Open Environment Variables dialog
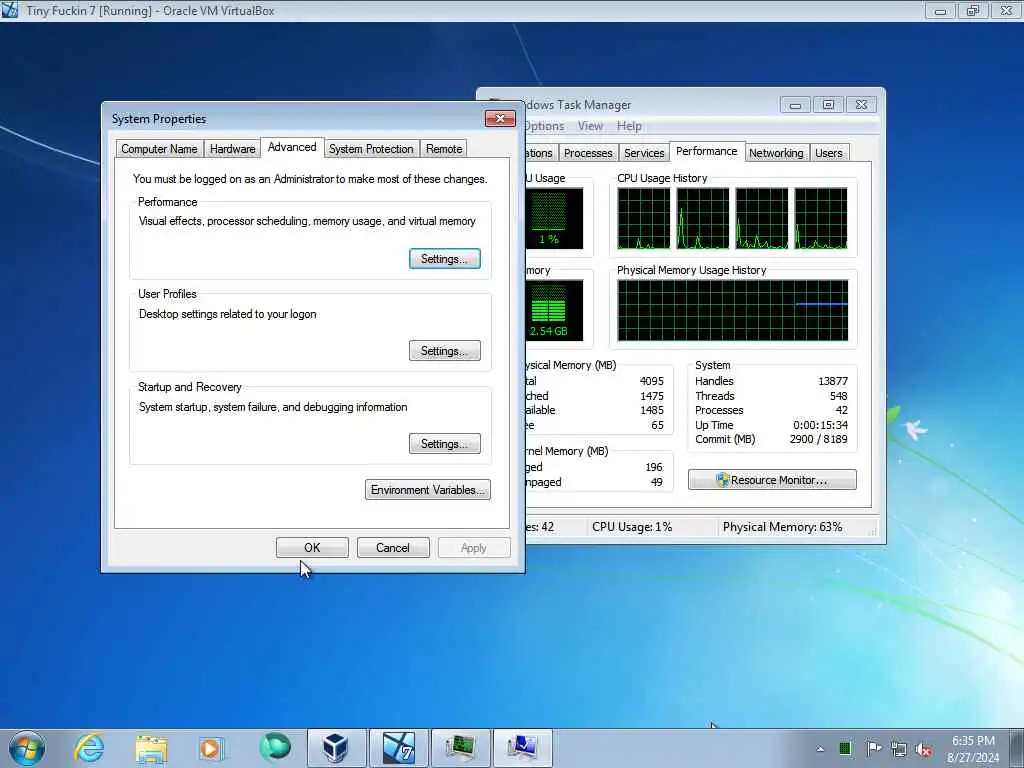The image size is (1024, 768). pyautogui.click(x=428, y=490)
